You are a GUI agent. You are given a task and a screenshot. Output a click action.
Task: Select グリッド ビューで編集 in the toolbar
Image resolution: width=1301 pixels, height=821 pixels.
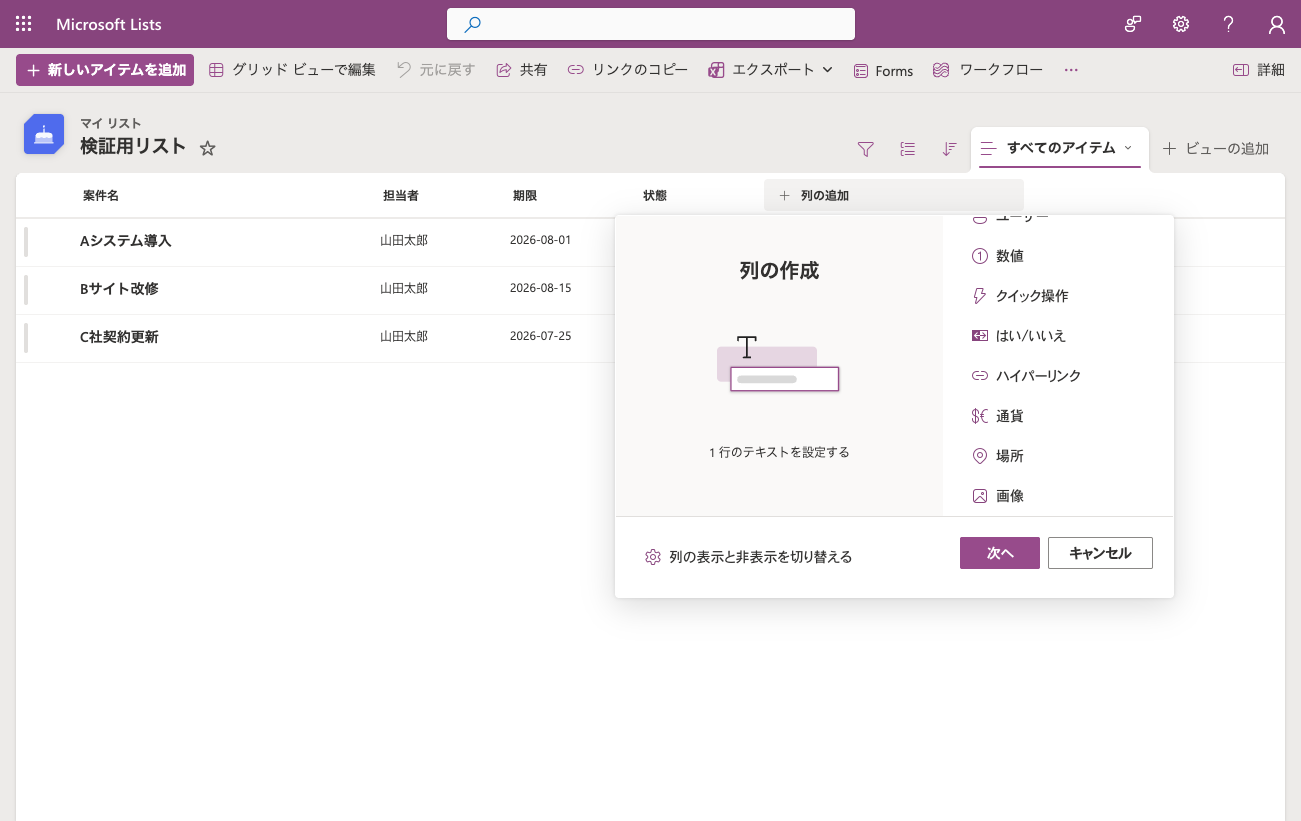pos(292,70)
